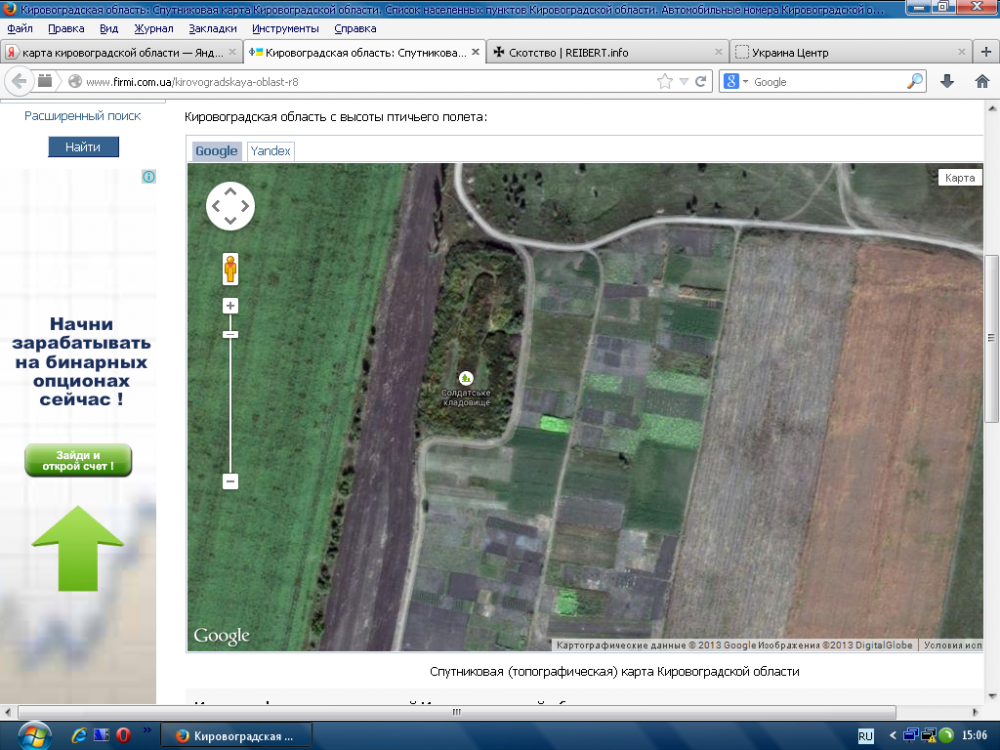Image resolution: width=1000 pixels, height=750 pixels.
Task: Select the Google map tab
Action: tap(216, 151)
